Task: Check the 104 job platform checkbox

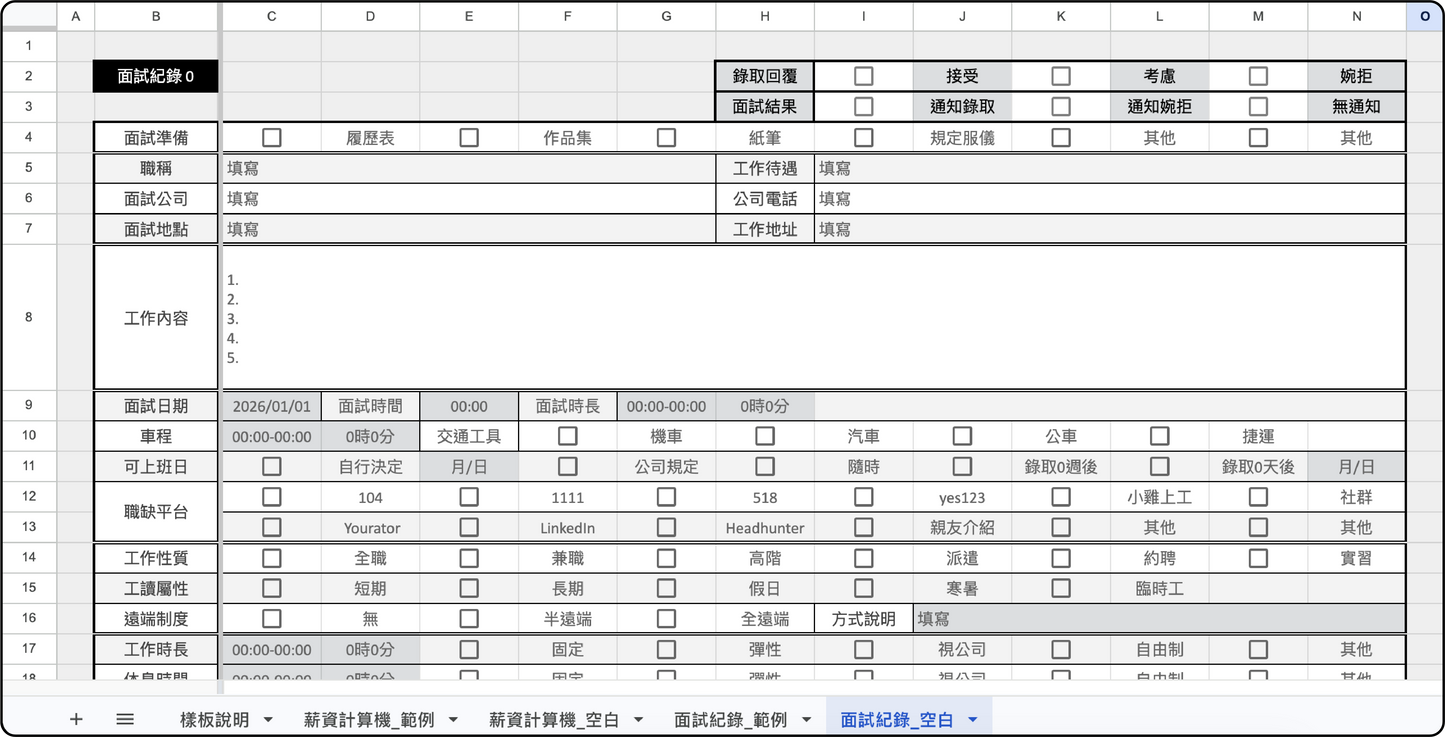Action: tap(271, 496)
